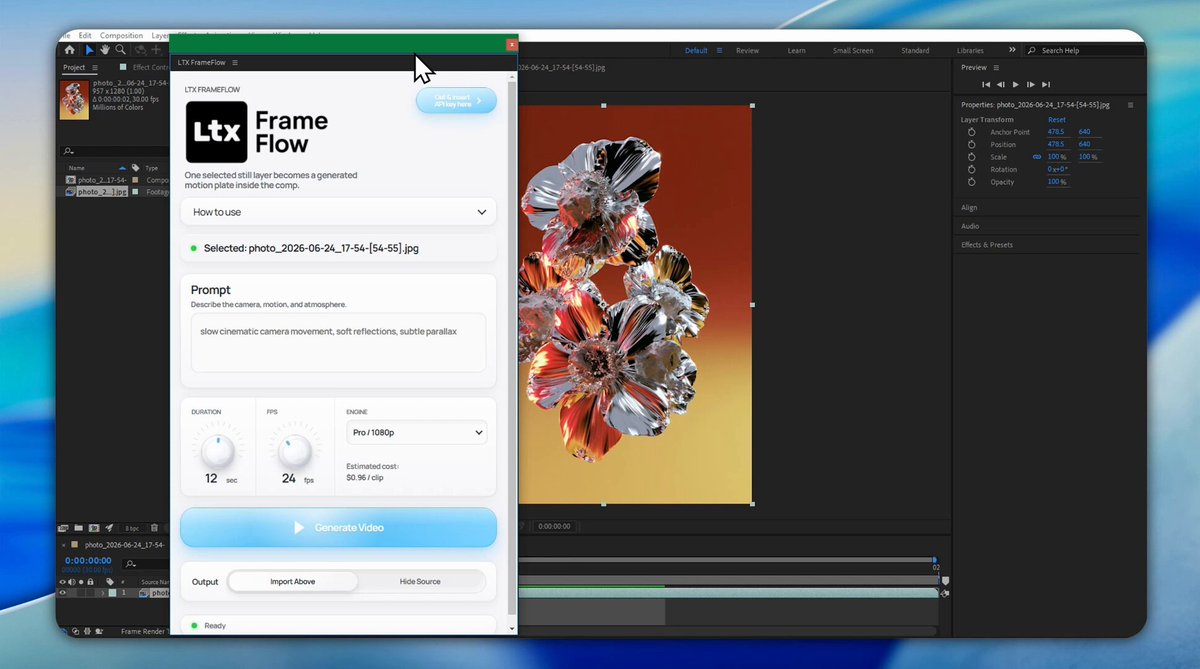Toggle layer 1 visibility eye in timeline

(x=62, y=593)
